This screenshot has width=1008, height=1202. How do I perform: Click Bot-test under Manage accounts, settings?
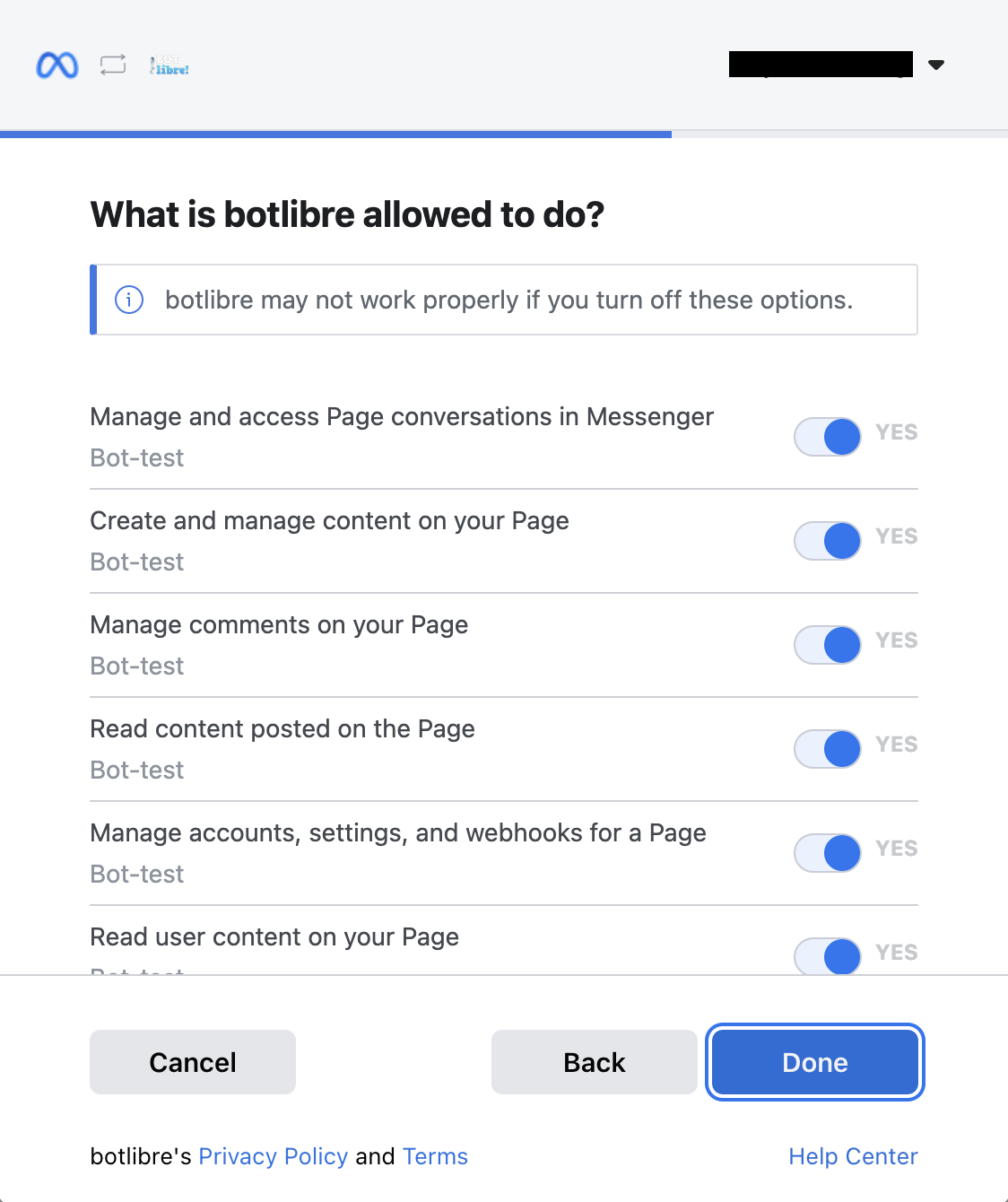(137, 874)
